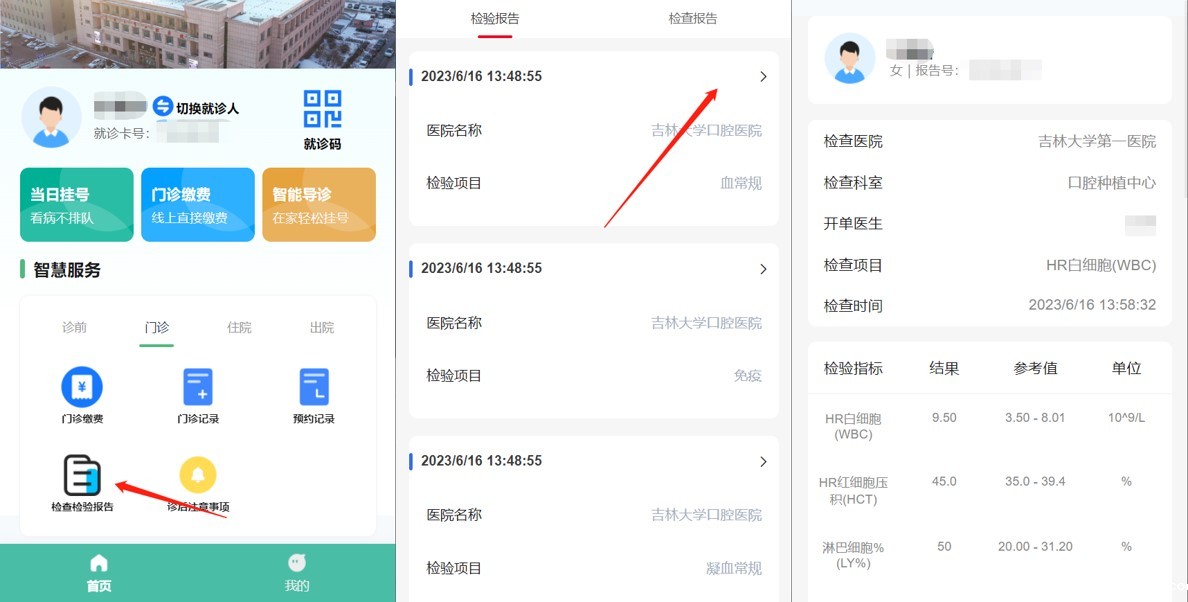
Task: Open 我的 profile tab icon
Action: pos(297,563)
